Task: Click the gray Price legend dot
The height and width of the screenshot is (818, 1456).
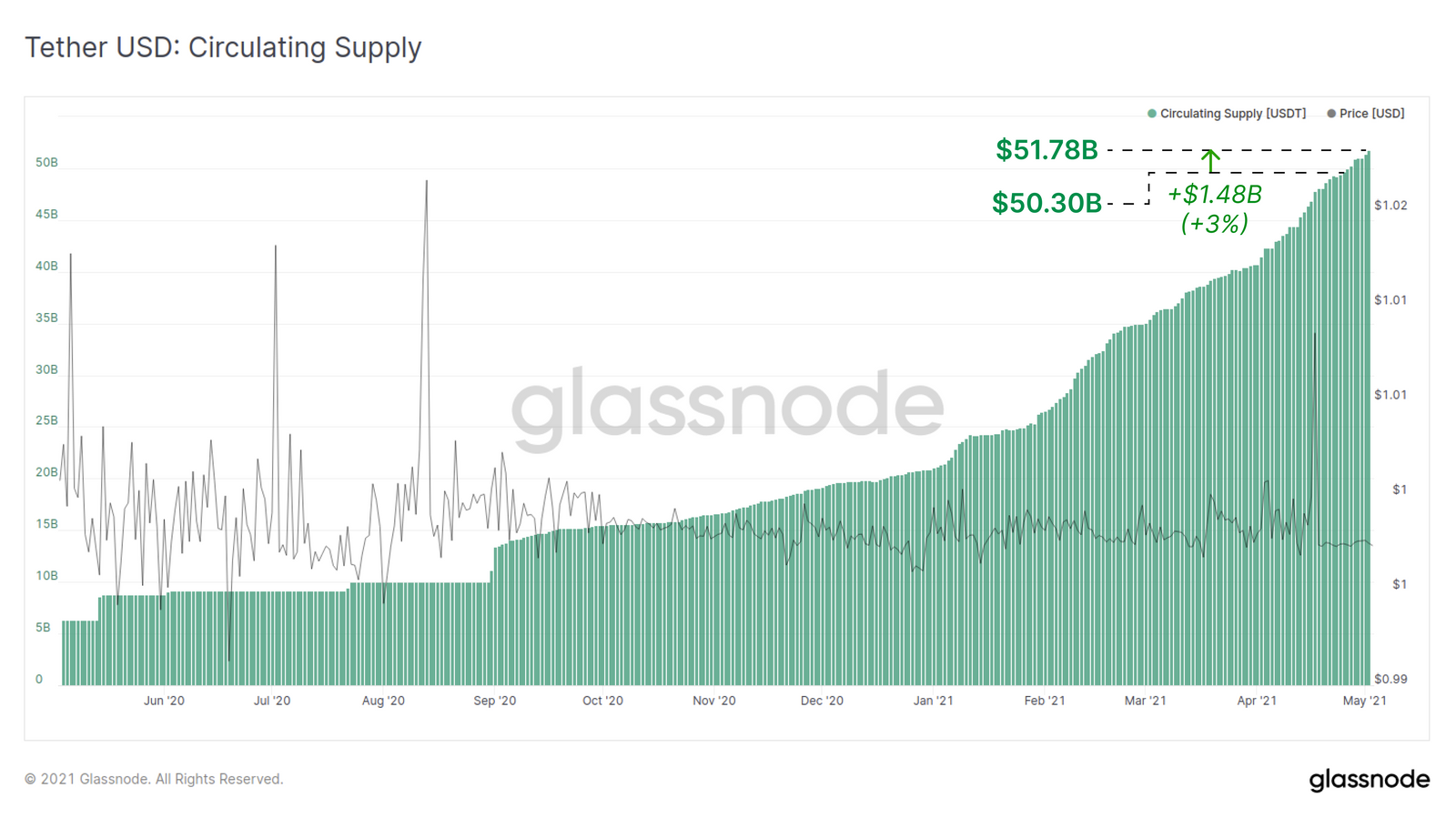Action: point(1331,114)
